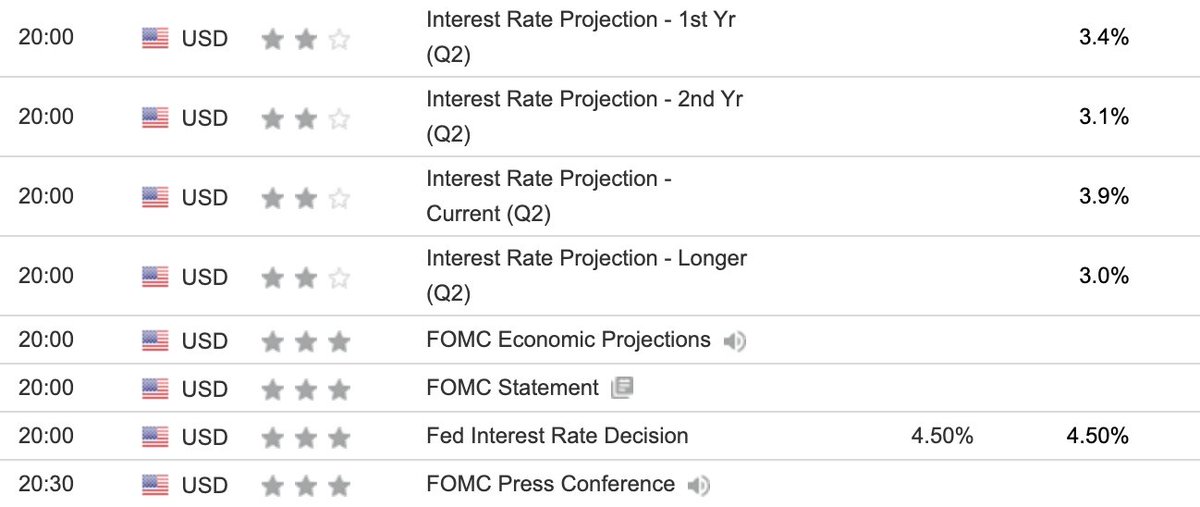Screen dimensions: 1200x507
Task: Click the 20:30 time cell
Action: click(x=46, y=486)
